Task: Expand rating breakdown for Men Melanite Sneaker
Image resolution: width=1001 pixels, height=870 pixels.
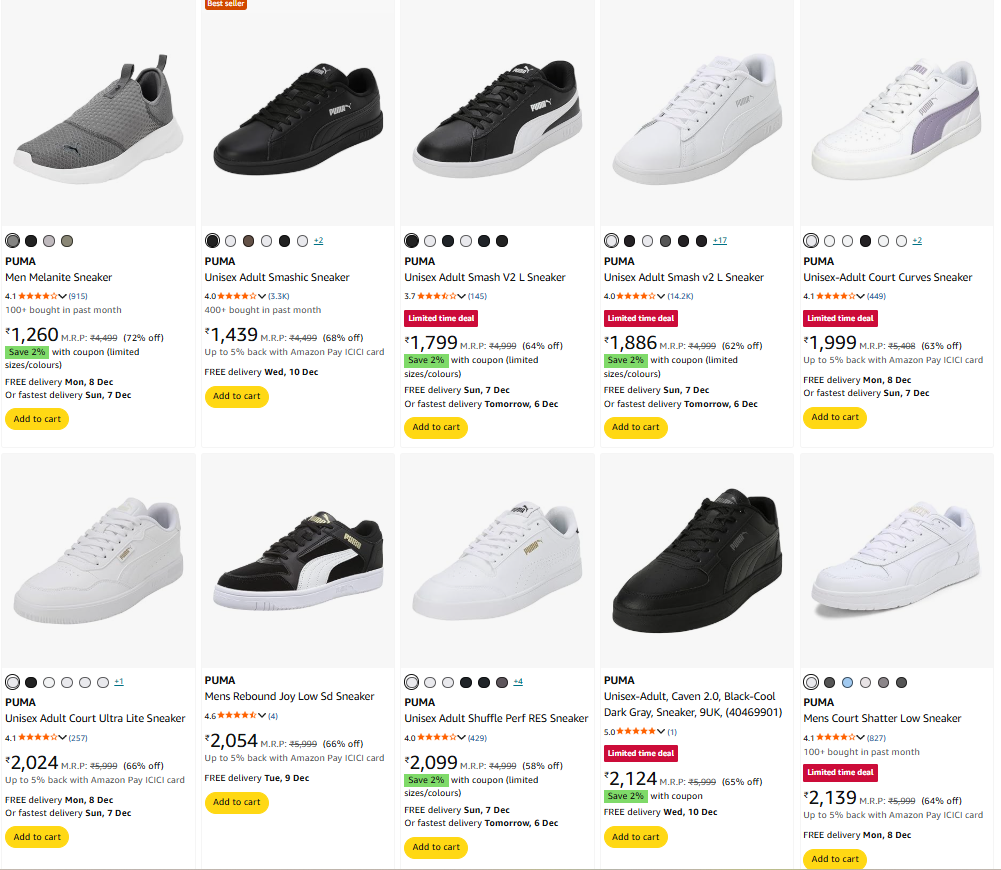Action: click(63, 296)
